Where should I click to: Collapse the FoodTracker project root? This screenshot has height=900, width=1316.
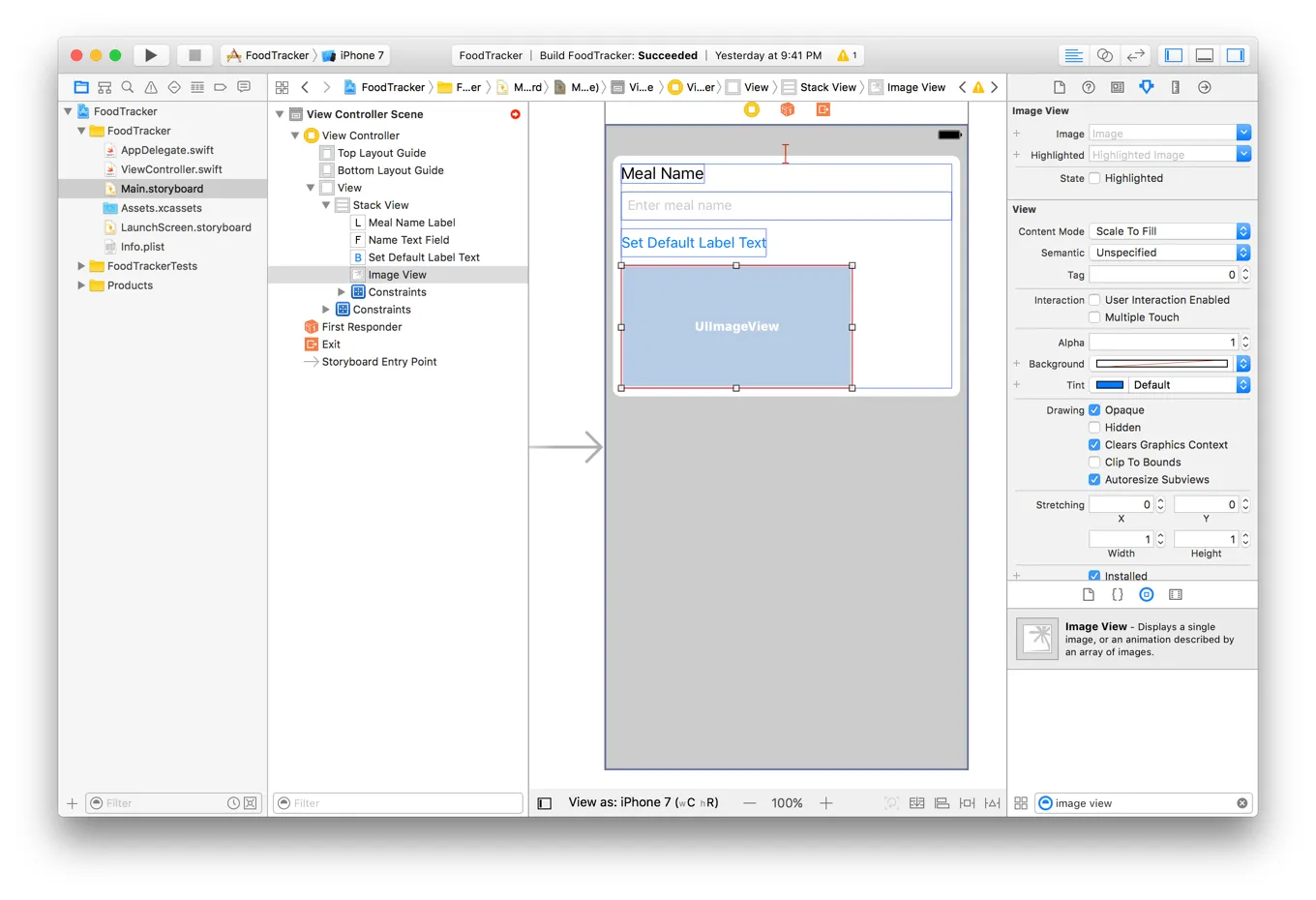coord(68,111)
